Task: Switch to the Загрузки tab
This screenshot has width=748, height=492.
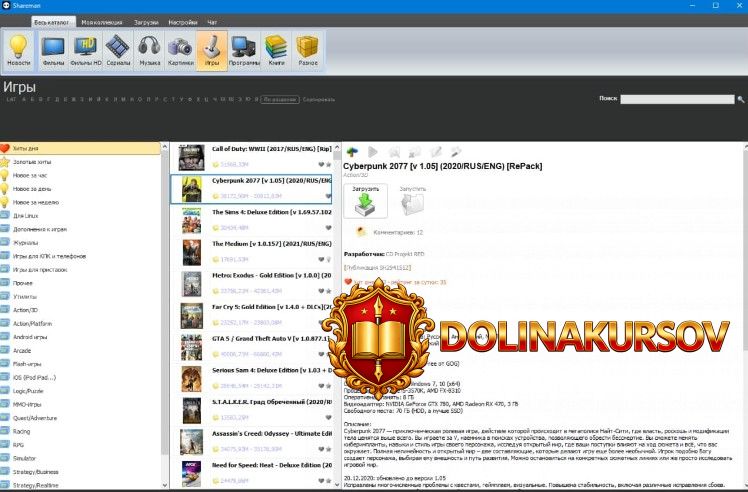Action: pos(146,22)
